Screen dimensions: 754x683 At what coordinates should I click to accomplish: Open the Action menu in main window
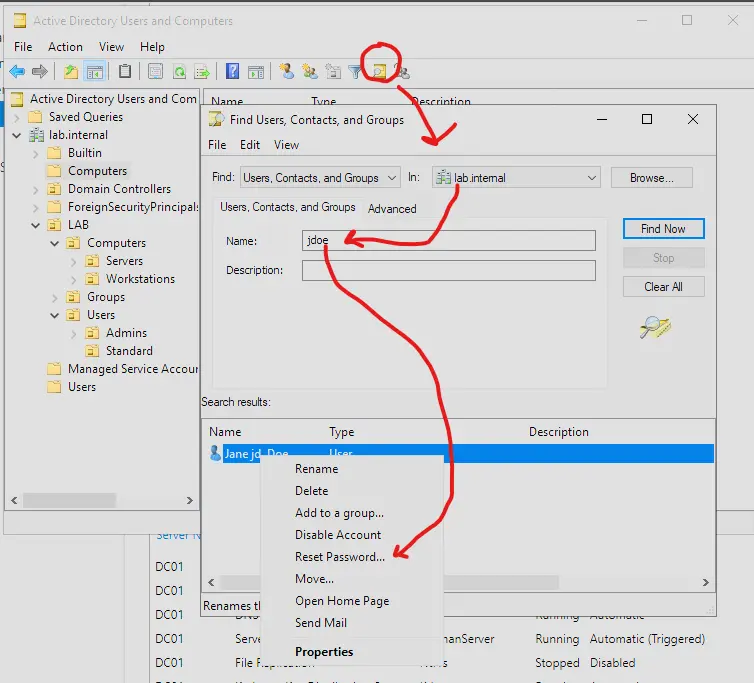point(65,47)
